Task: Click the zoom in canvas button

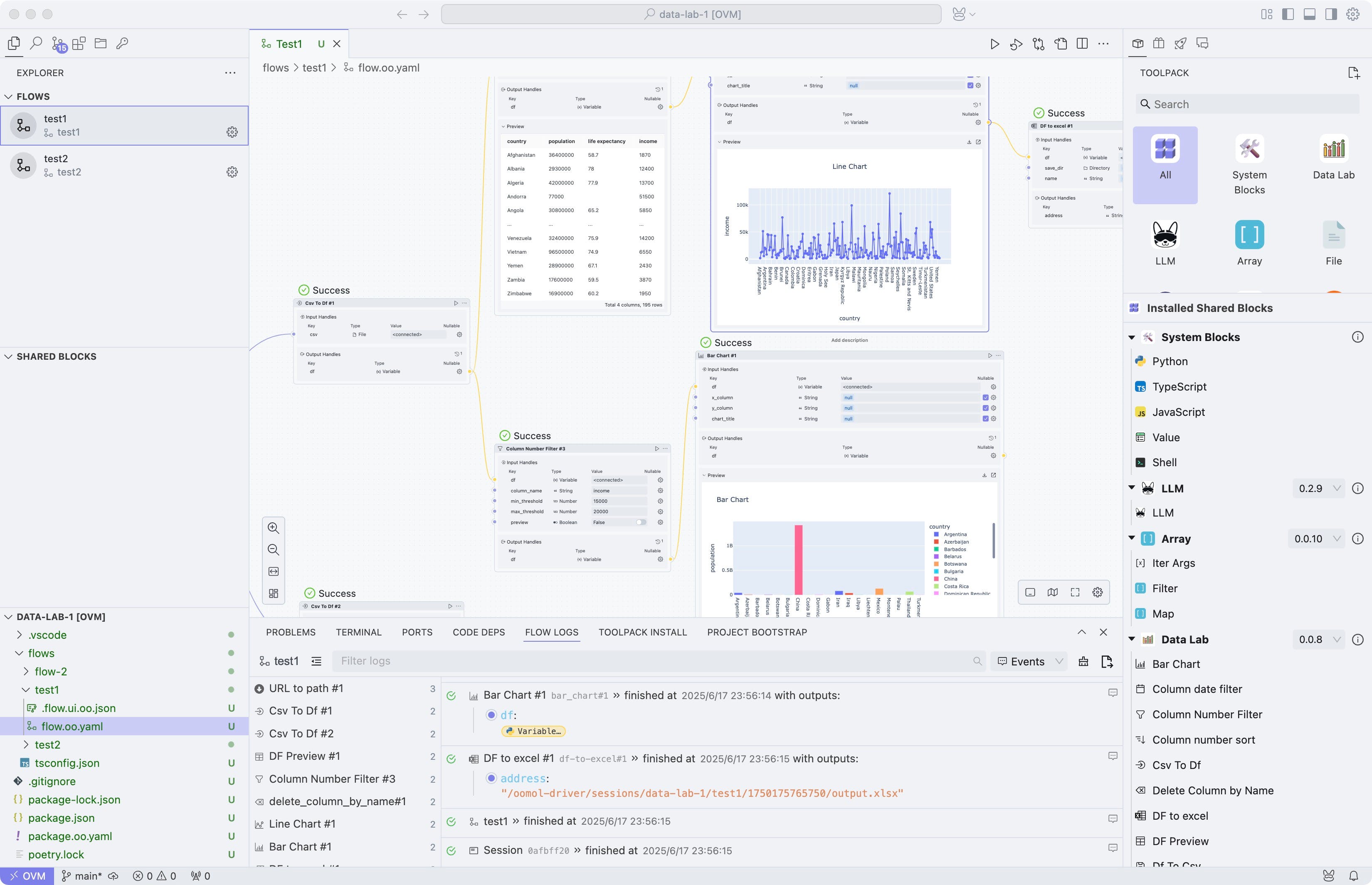Action: click(274, 528)
